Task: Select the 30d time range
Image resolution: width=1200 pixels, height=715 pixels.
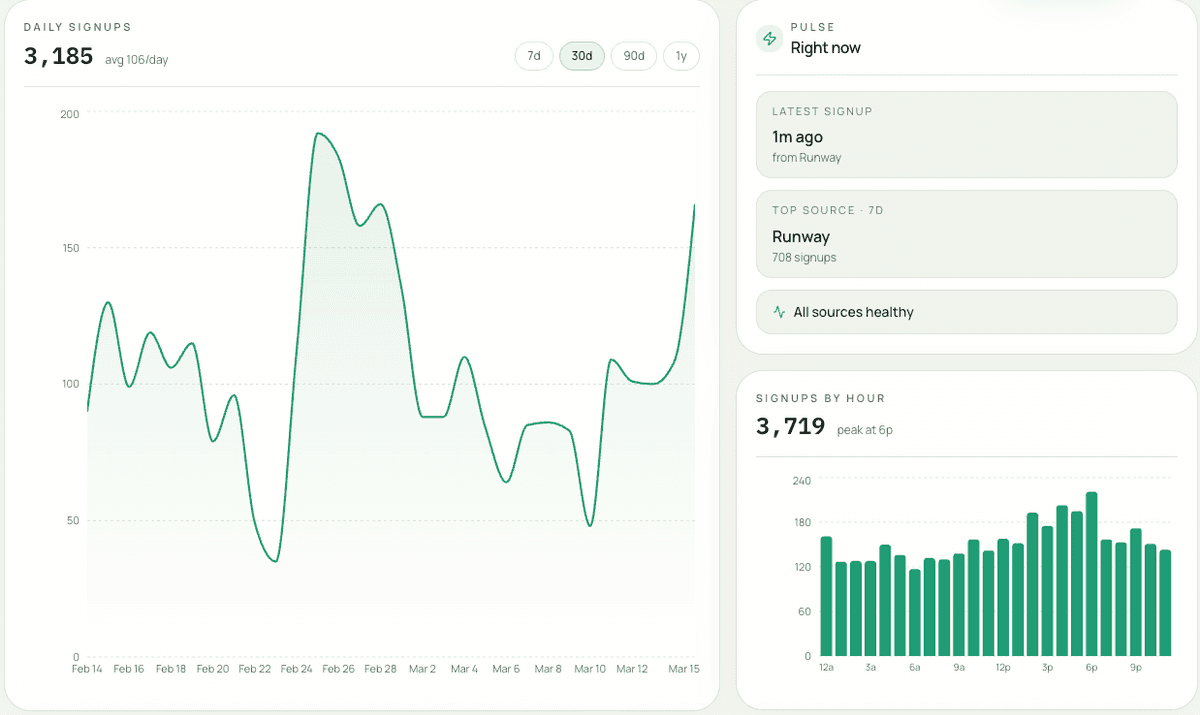Action: 581,56
